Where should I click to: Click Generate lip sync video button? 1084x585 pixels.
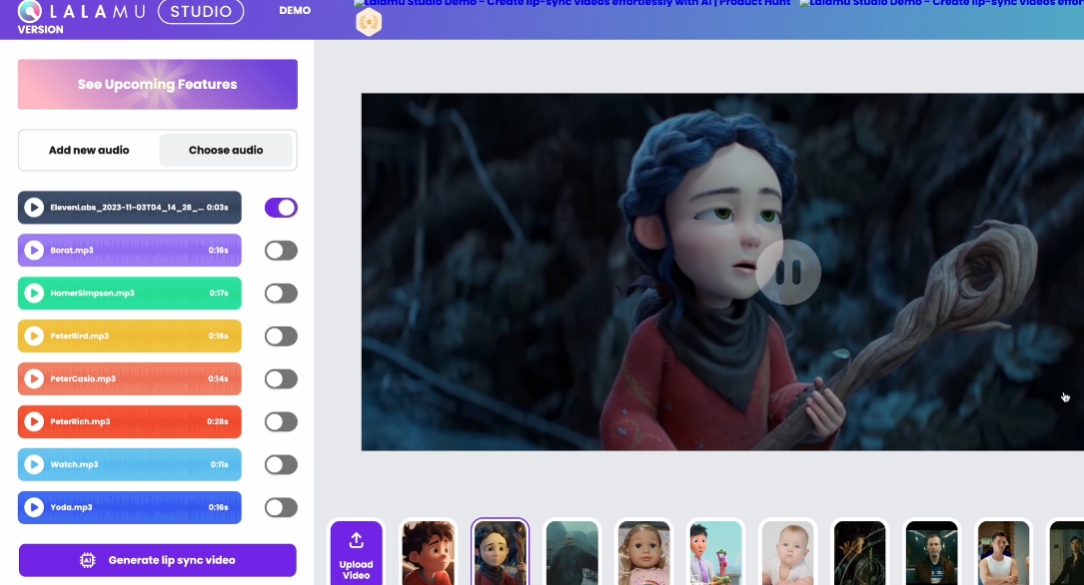pos(158,560)
